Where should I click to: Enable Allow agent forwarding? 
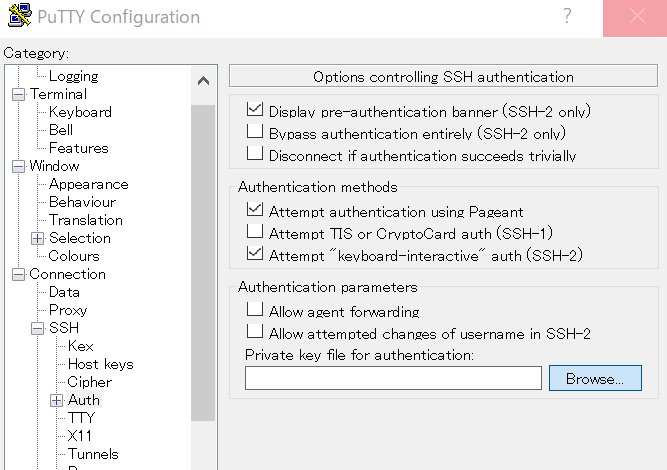255,311
